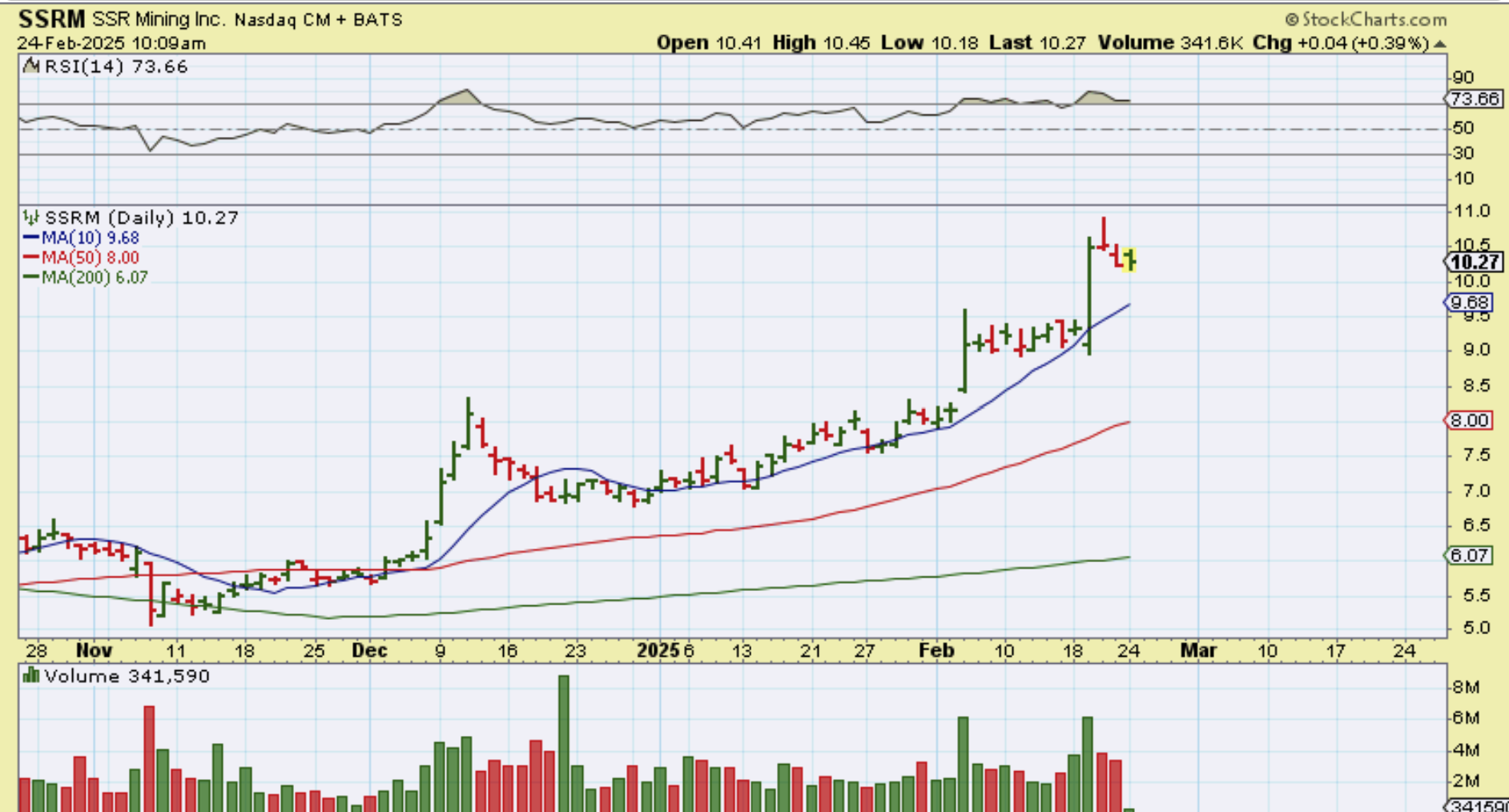Click the up triangle after the Chg percentage

[x=1440, y=43]
